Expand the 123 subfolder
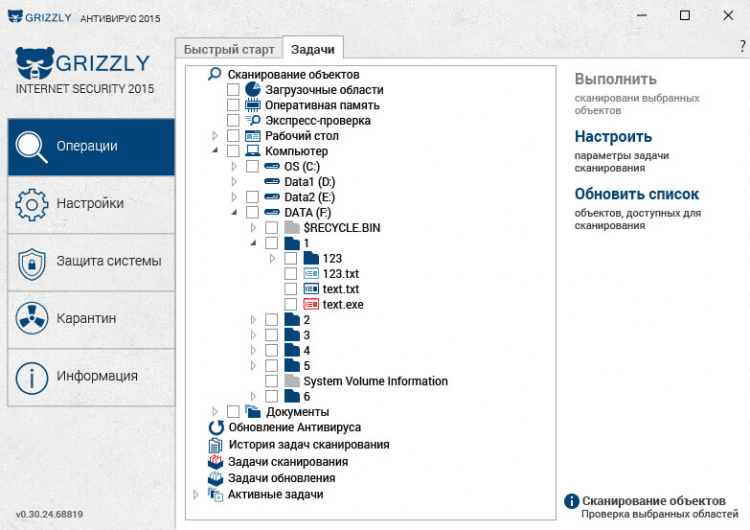 272,258
